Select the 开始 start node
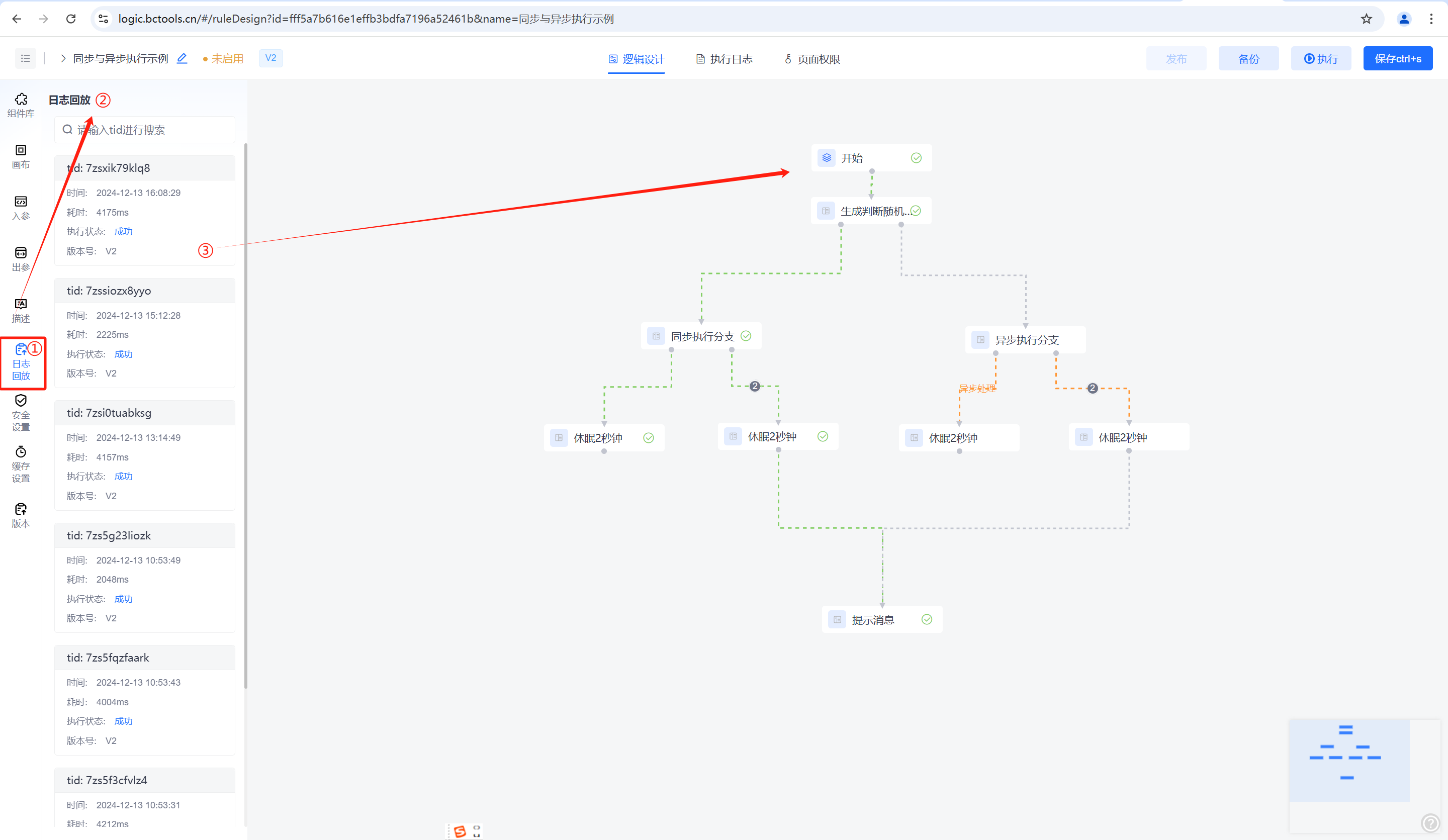The height and width of the screenshot is (840, 1448). point(872,158)
